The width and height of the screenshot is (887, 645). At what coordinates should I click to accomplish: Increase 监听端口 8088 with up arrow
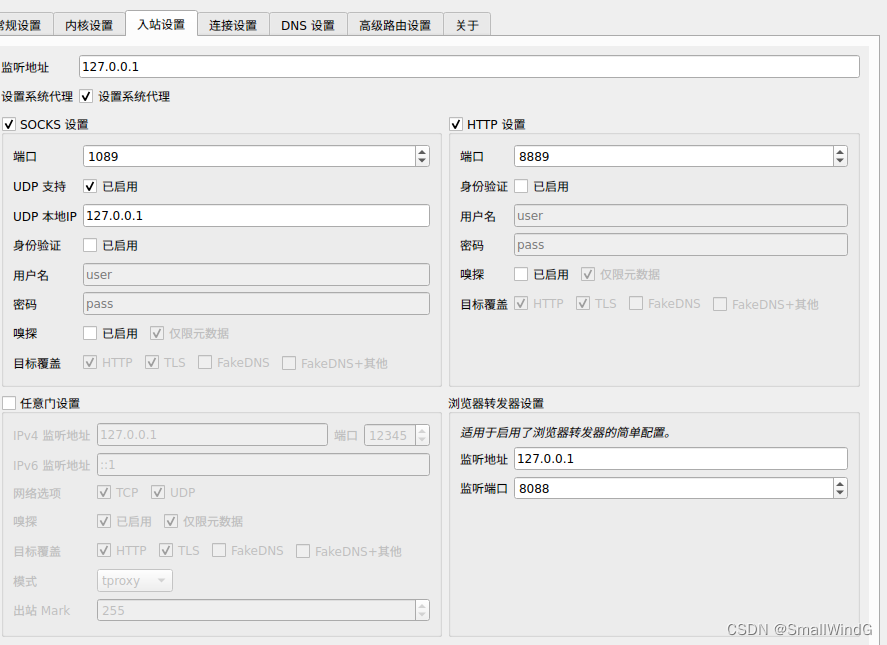point(840,484)
